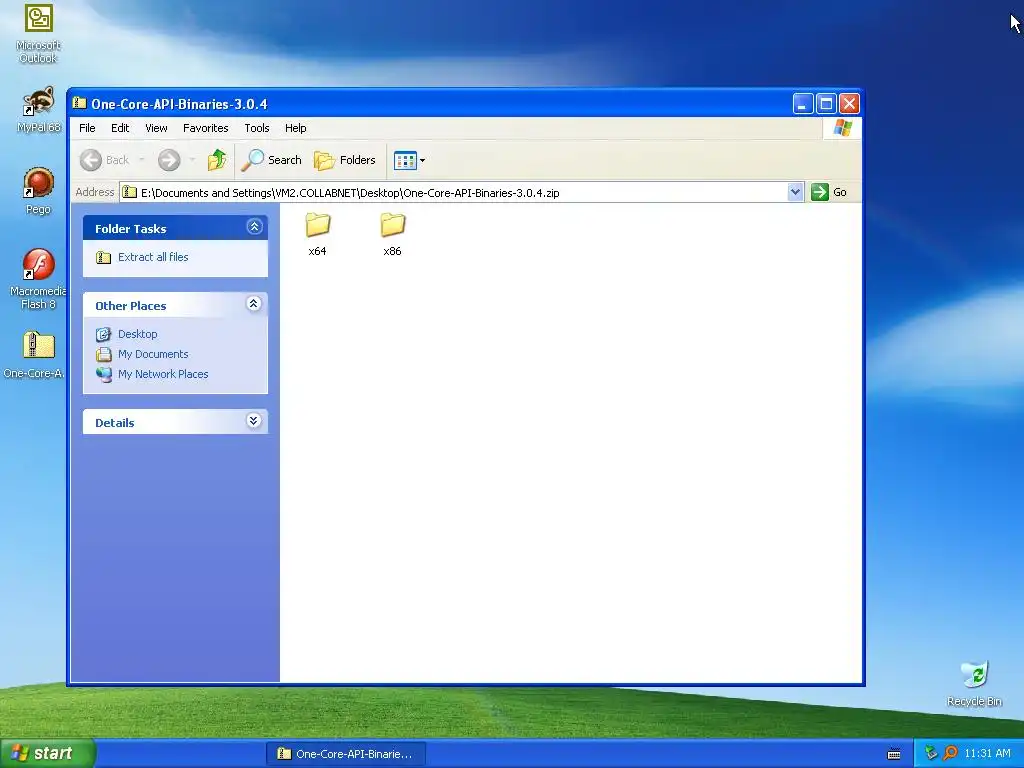The width and height of the screenshot is (1024, 768).
Task: Open the Edit menu
Action: tap(120, 128)
